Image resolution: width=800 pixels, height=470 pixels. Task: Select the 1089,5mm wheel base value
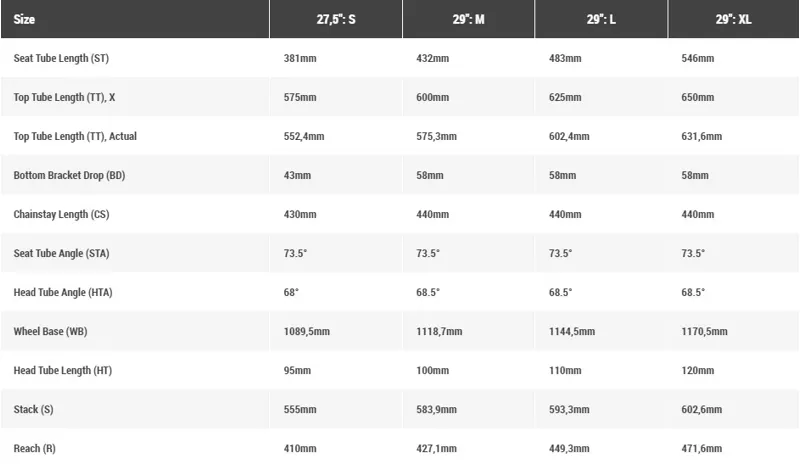307,331
